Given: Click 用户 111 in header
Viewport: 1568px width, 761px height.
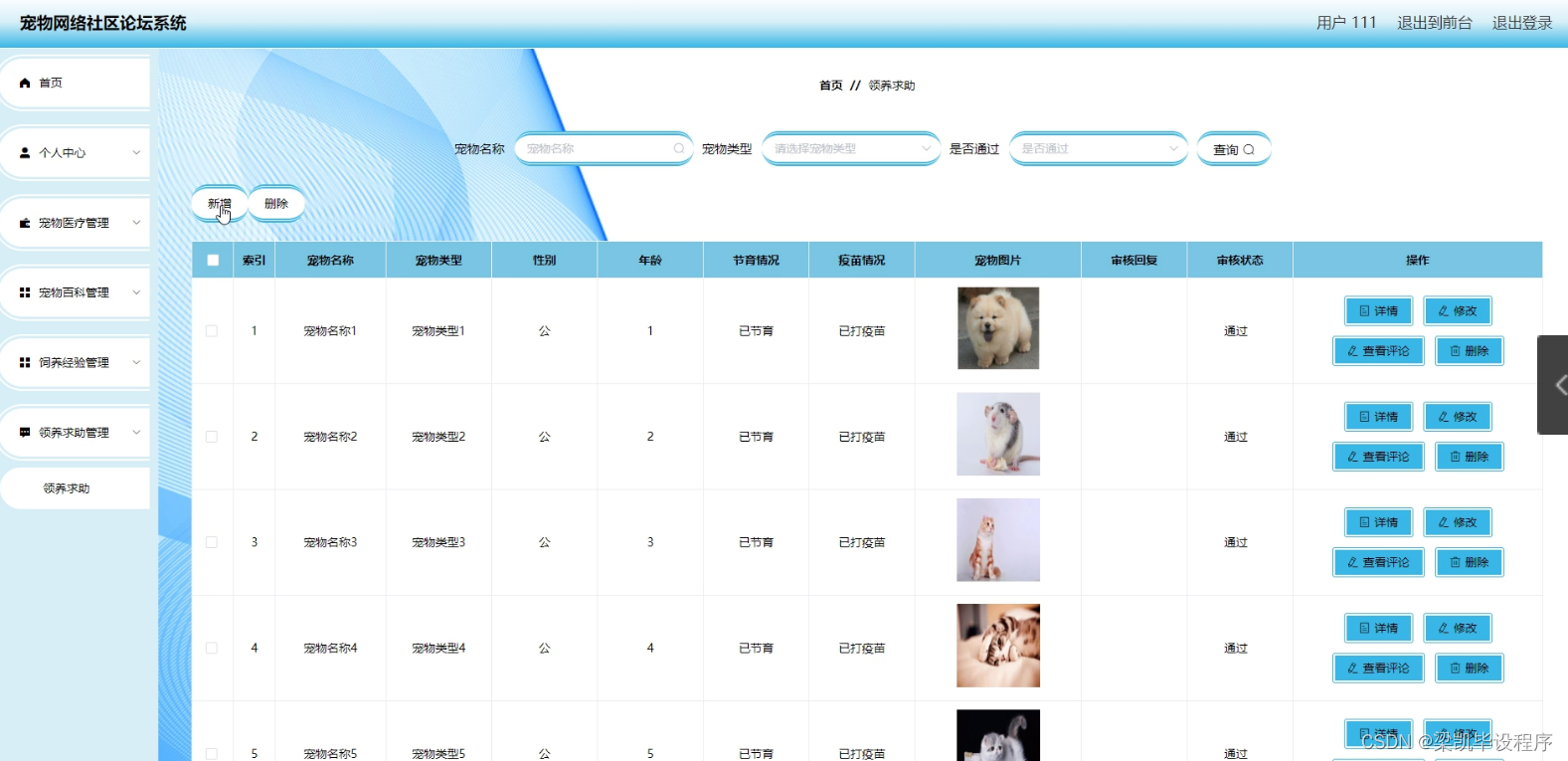Looking at the screenshot, I should tap(1346, 23).
